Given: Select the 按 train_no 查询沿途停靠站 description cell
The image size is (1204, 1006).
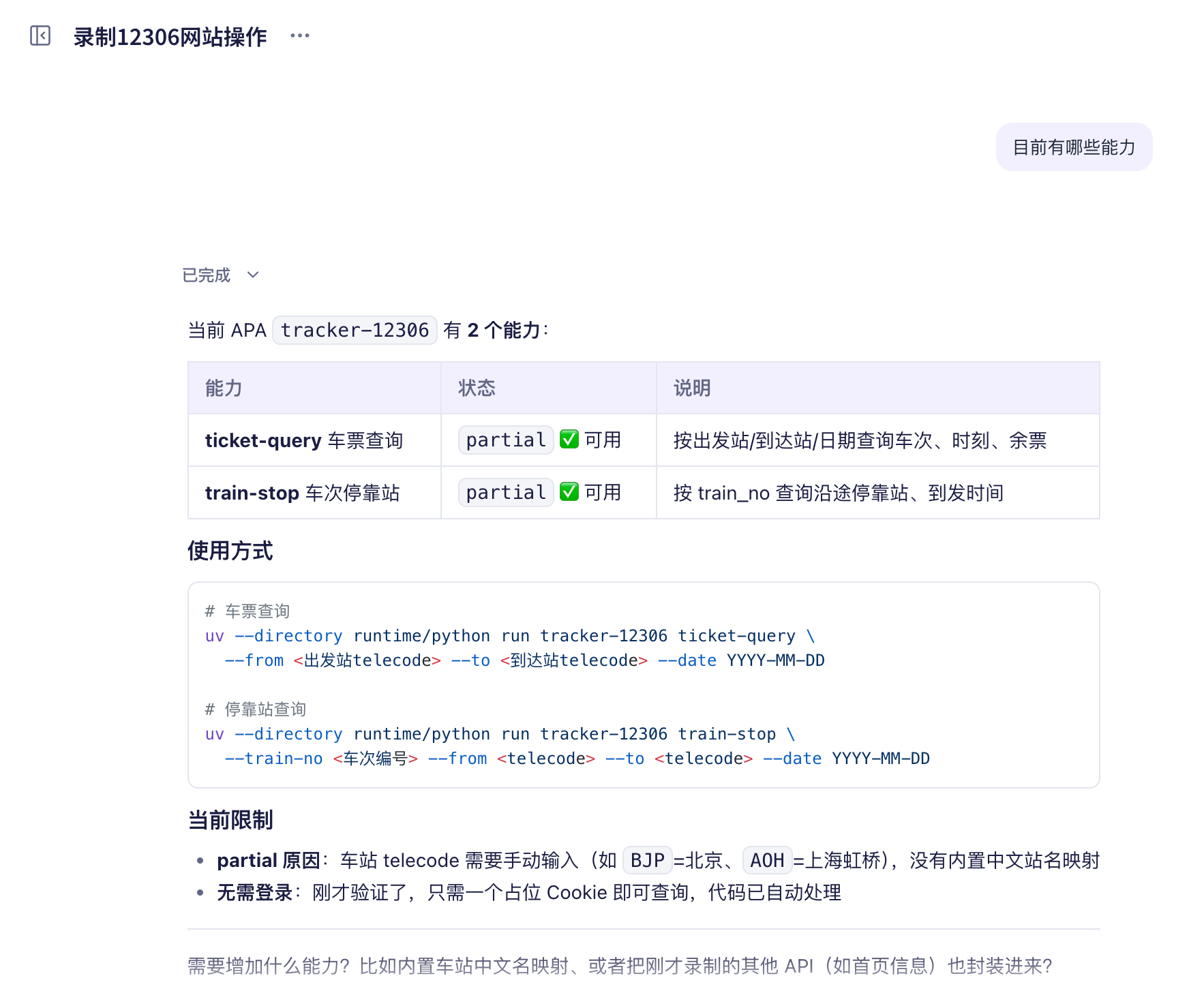Looking at the screenshot, I should (878, 493).
